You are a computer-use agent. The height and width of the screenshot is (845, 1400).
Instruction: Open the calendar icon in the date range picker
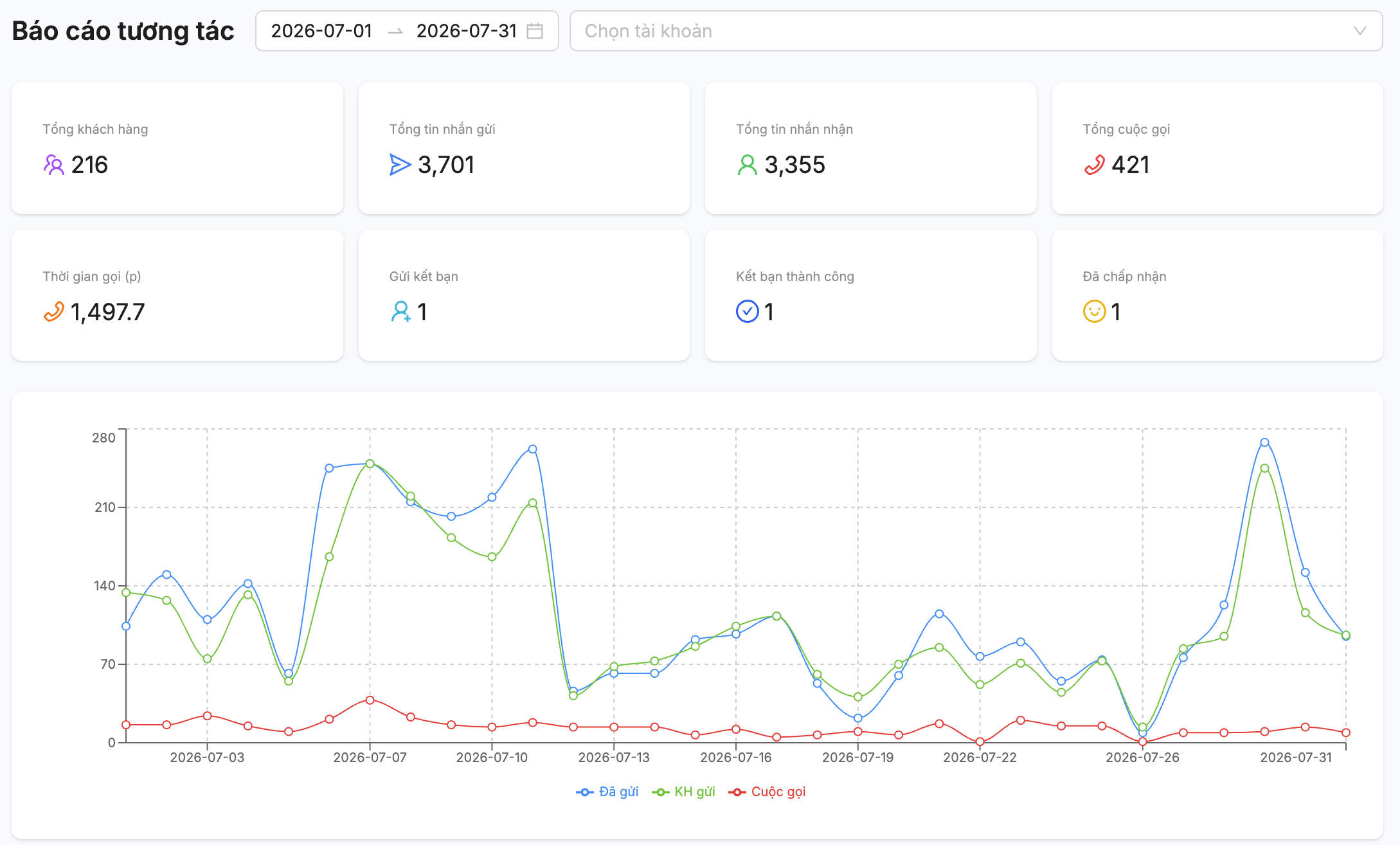[535, 31]
